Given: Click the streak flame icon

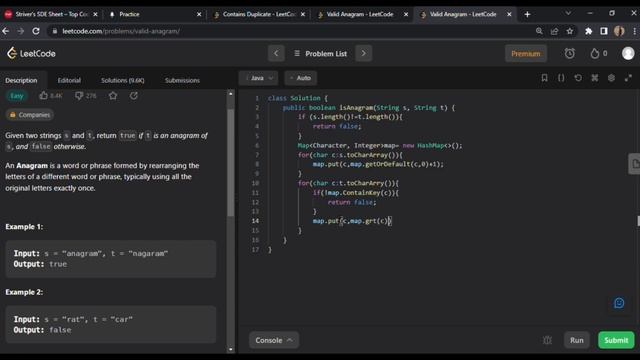Looking at the screenshot, I should [595, 53].
